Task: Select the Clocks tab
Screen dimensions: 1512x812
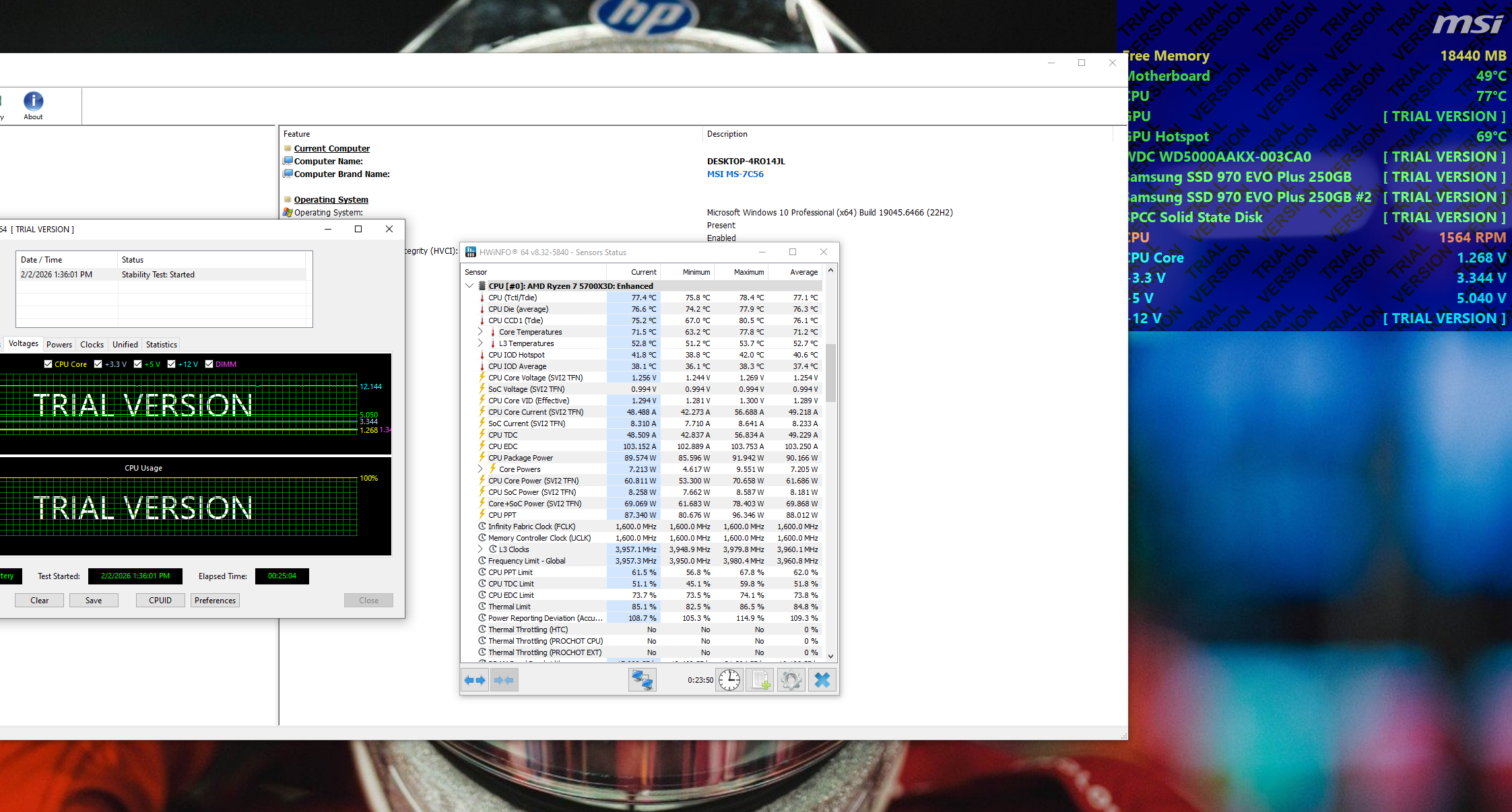Action: [x=92, y=345]
